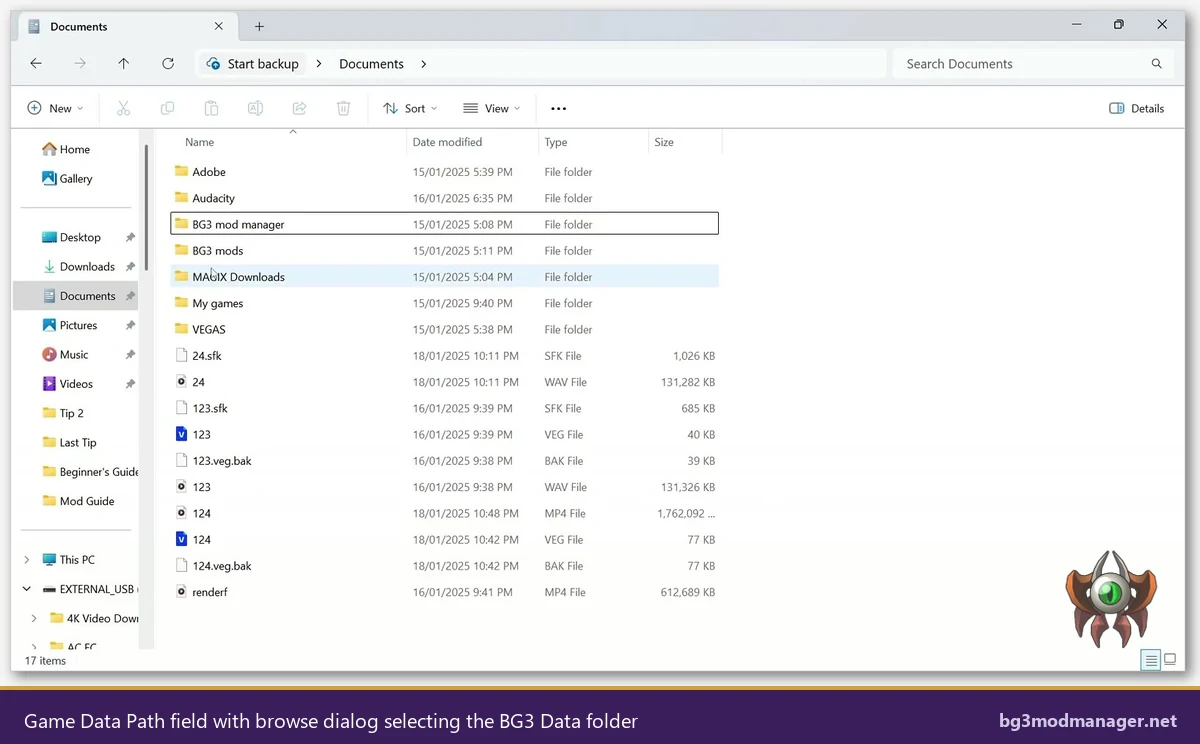
Task: Switch to details list view icon
Action: (1151, 660)
